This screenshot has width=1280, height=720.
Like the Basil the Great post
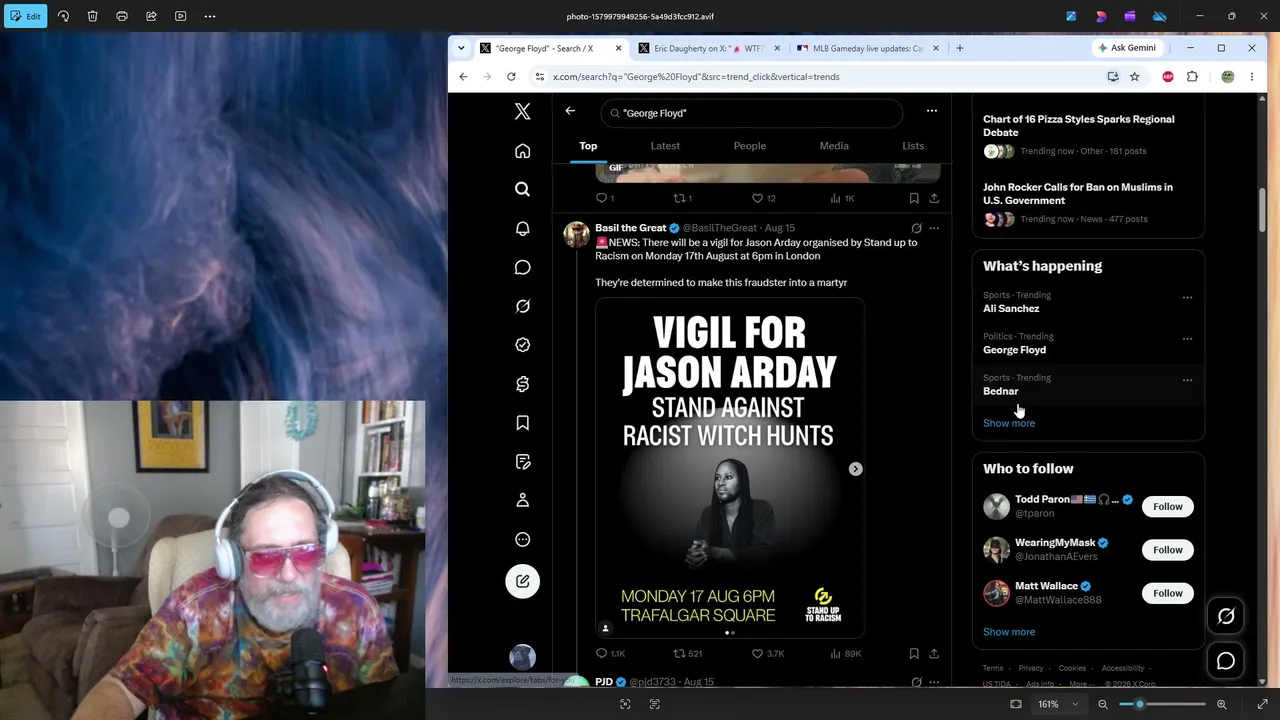coord(768,653)
